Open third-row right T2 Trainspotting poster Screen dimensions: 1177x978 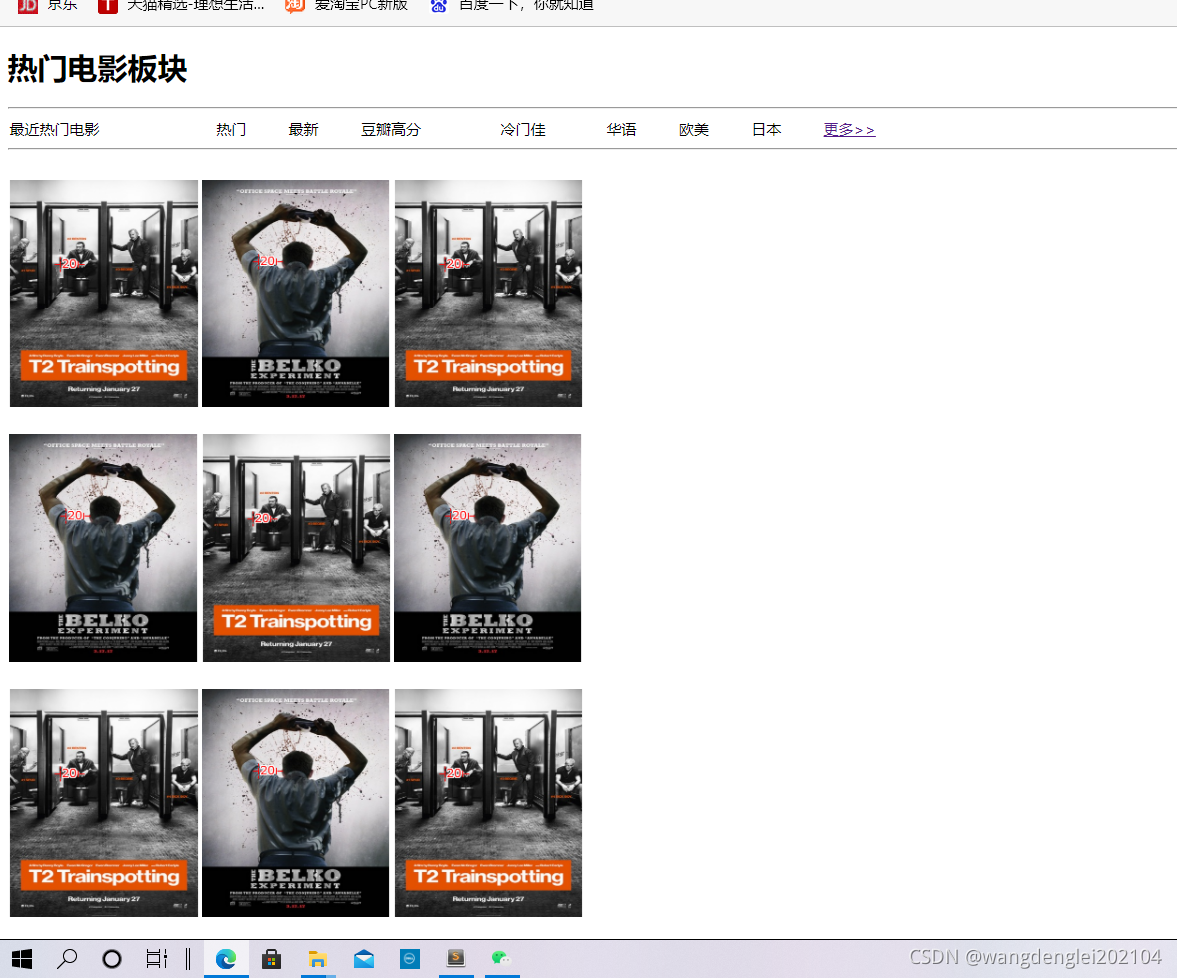click(x=488, y=803)
